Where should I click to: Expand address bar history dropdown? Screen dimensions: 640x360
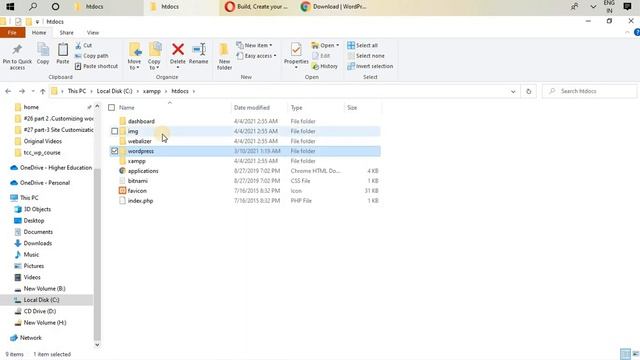pos(513,91)
